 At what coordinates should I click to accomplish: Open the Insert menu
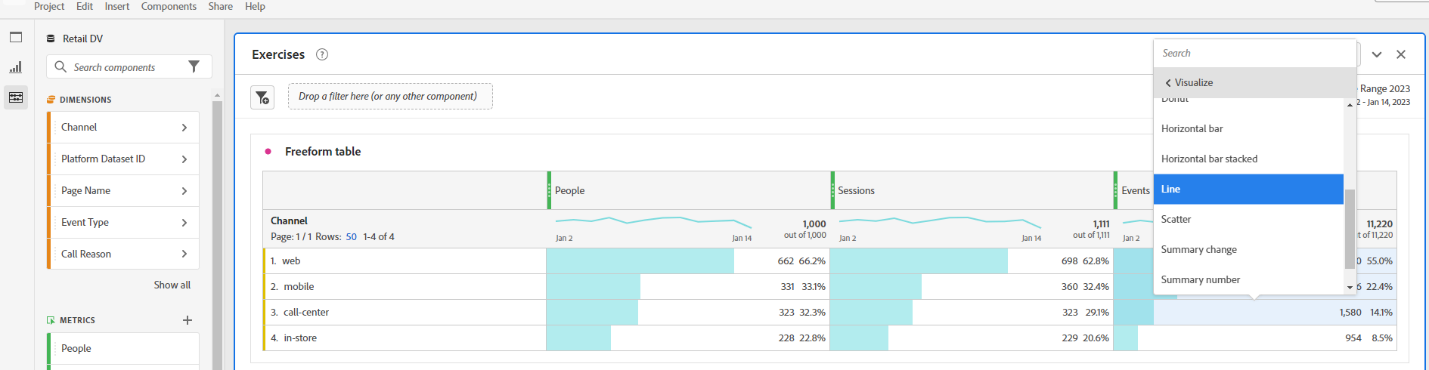tap(117, 6)
